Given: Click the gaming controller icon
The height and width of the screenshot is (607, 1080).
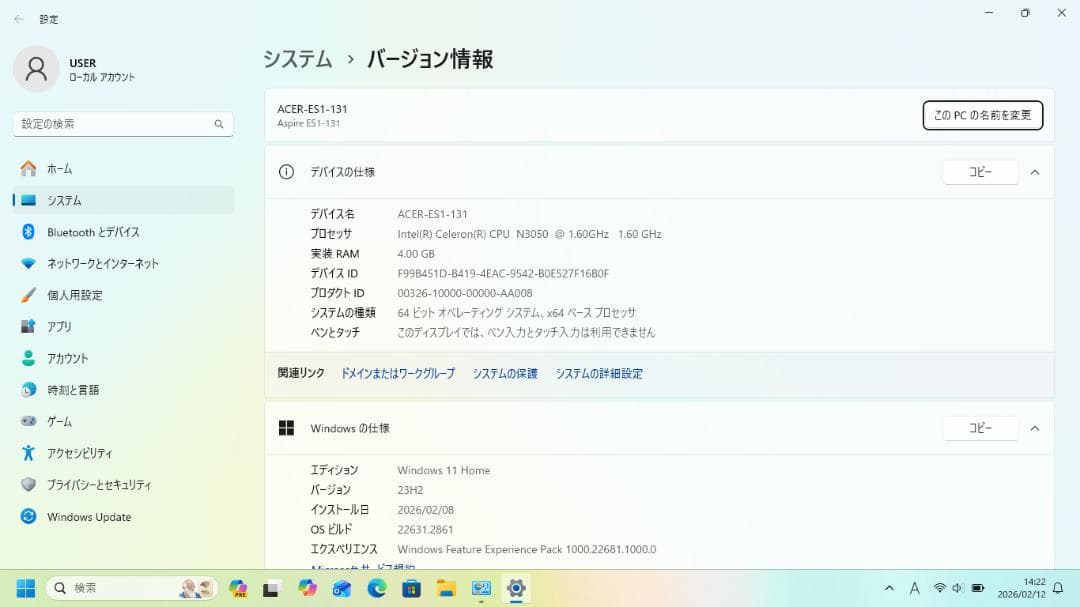Looking at the screenshot, I should 28,421.
